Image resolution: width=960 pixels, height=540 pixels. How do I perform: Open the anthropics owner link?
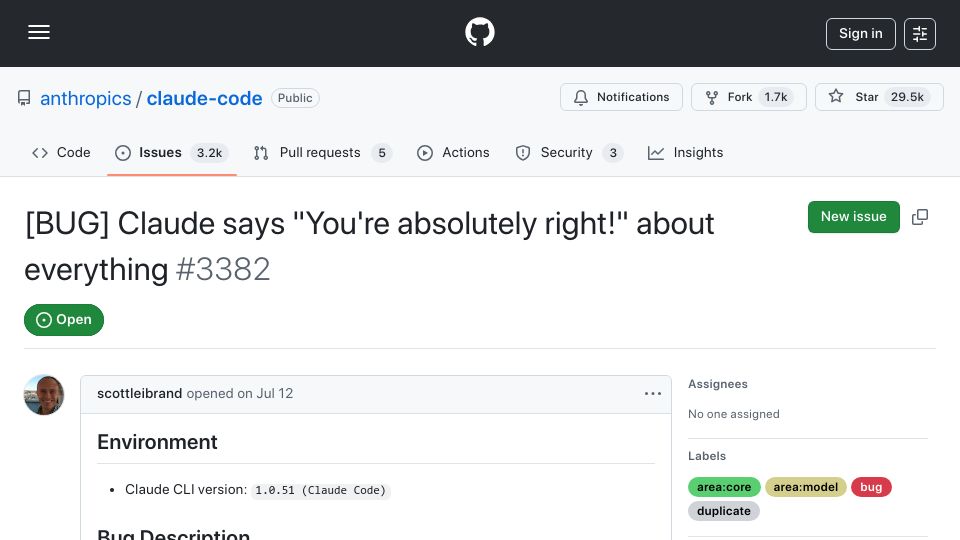click(86, 98)
